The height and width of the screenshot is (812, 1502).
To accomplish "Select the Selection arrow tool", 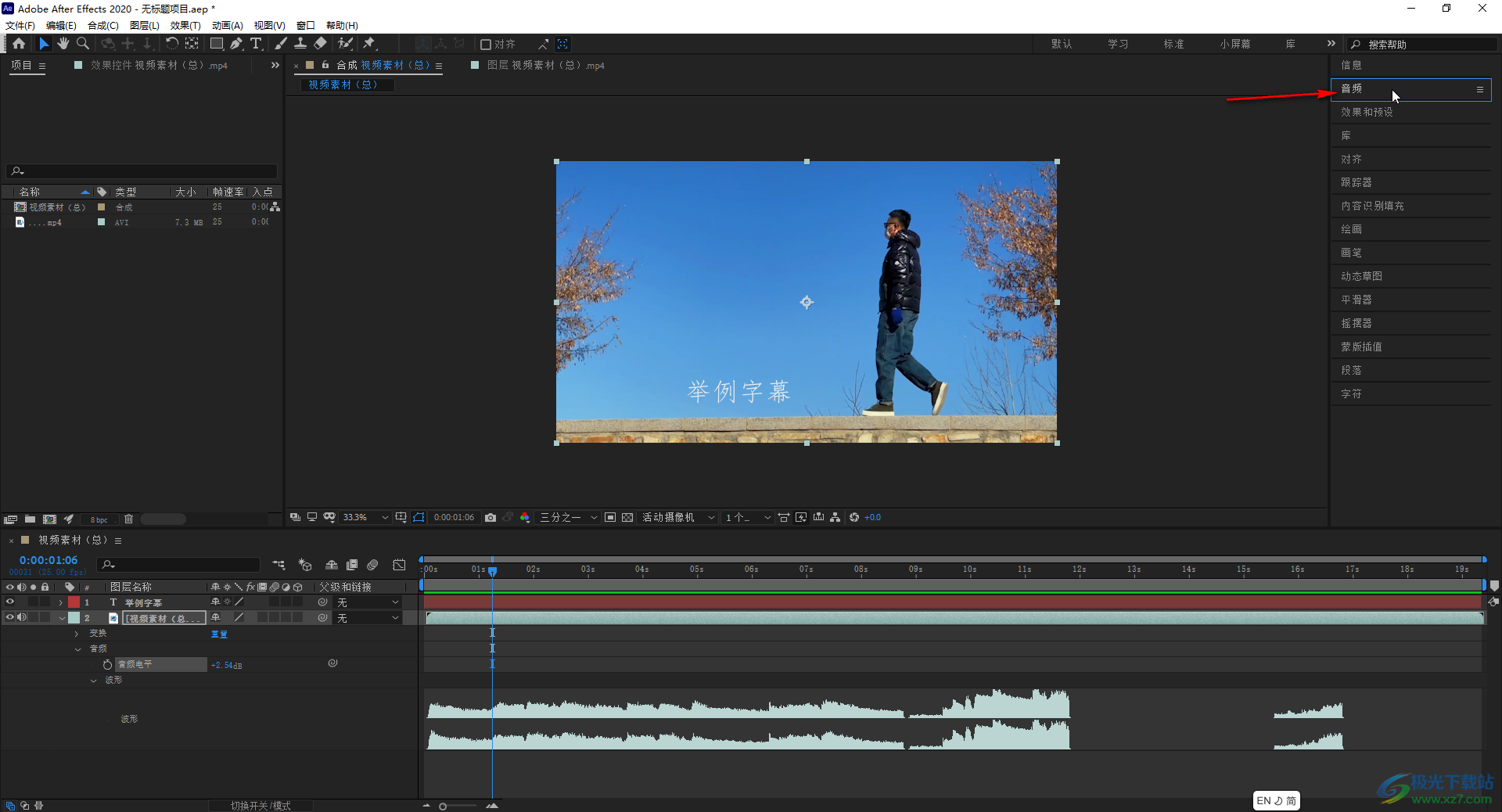I will [x=44, y=44].
